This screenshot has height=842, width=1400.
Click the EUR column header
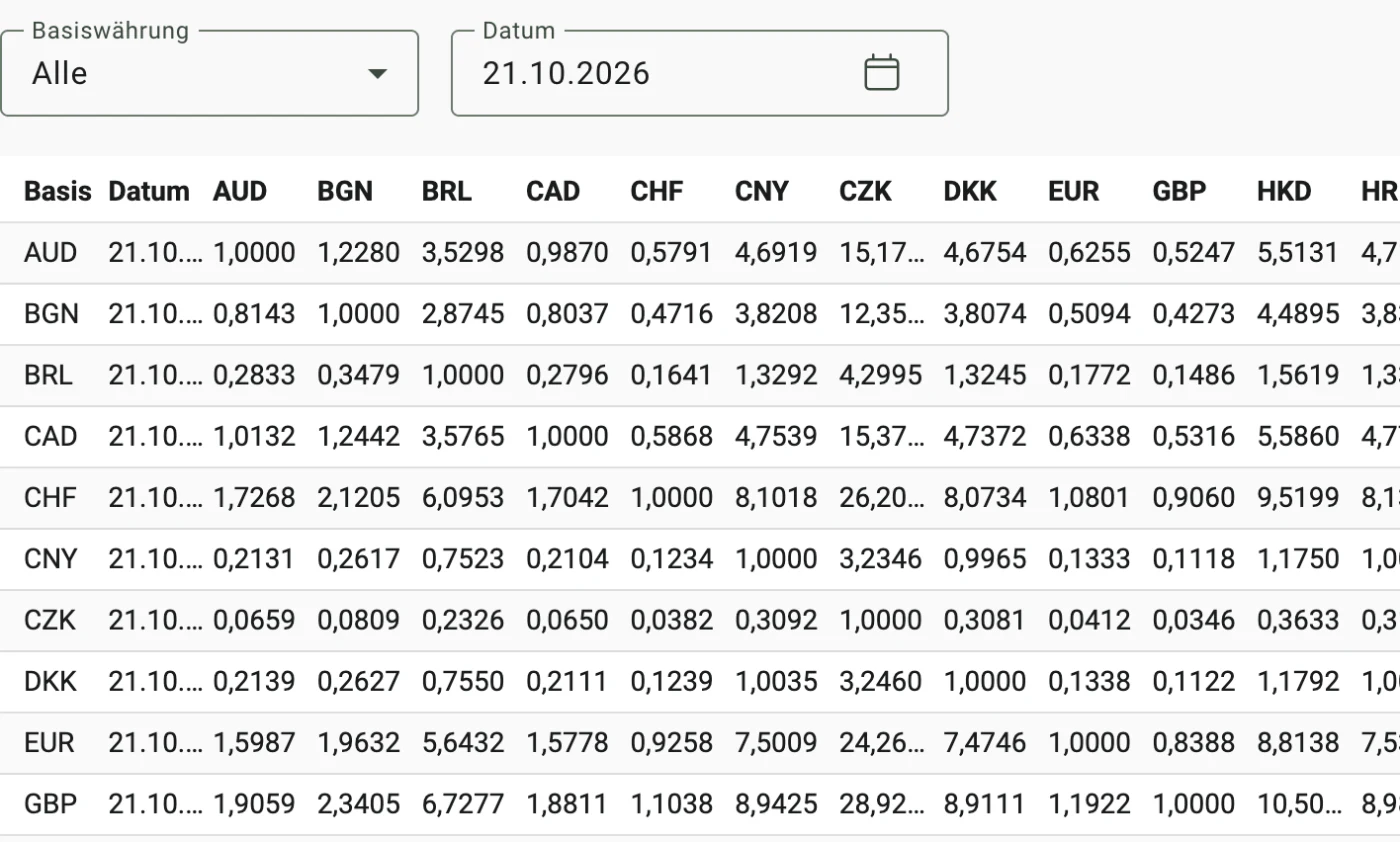tap(1074, 191)
